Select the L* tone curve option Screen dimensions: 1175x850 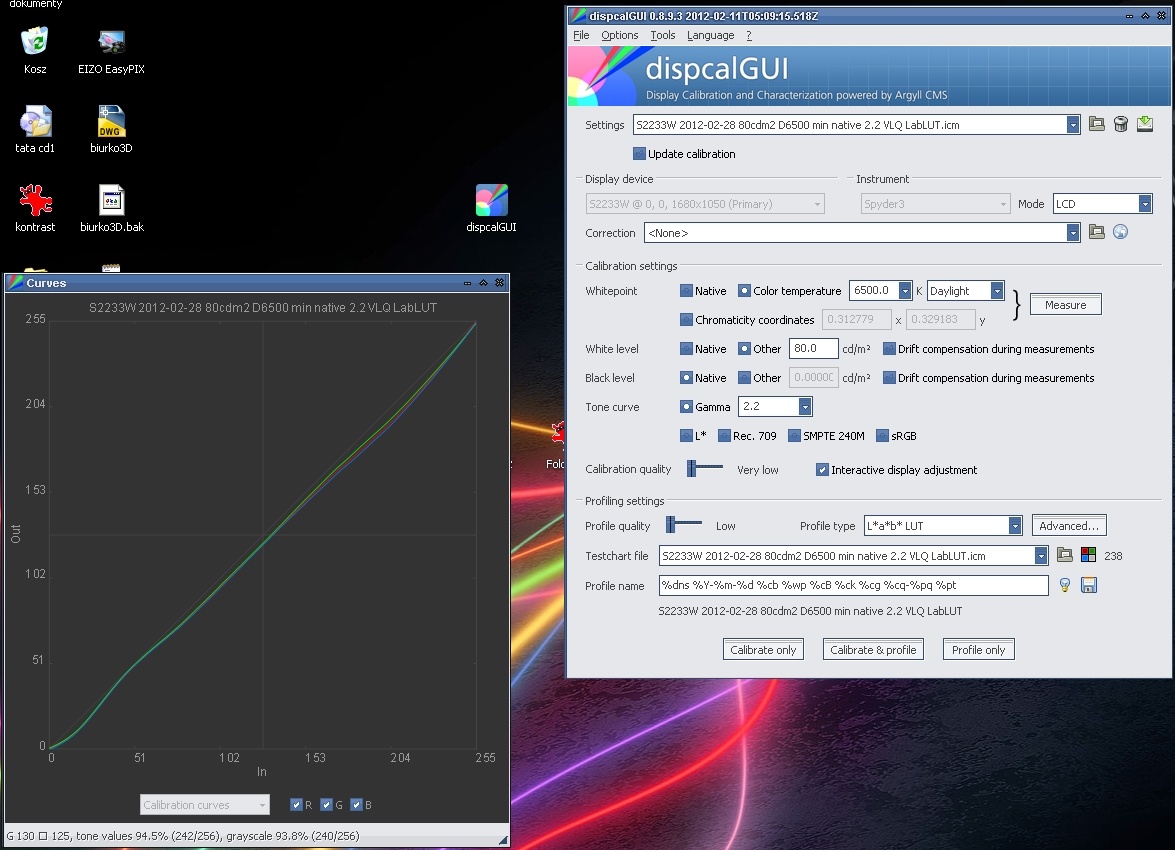tap(686, 435)
